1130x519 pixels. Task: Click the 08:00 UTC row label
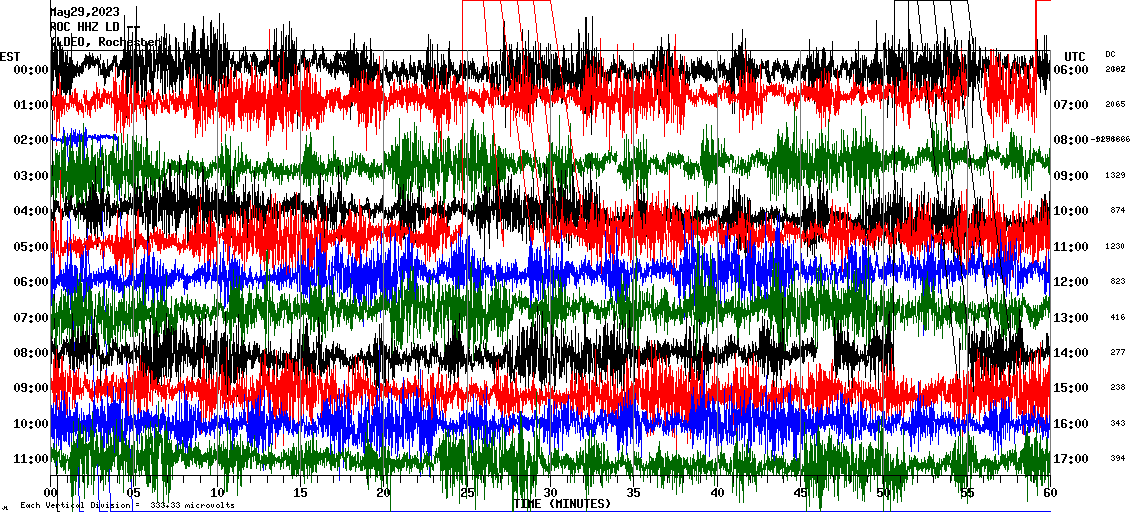(1071, 140)
